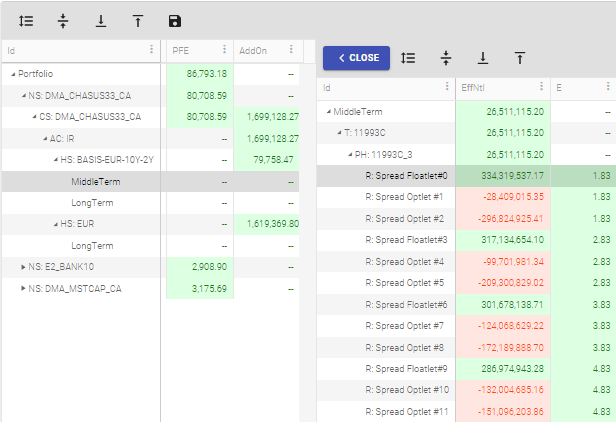This screenshot has height=422, width=616.
Task: Click EffNtl value 334,319,537.17
Action: point(513,176)
